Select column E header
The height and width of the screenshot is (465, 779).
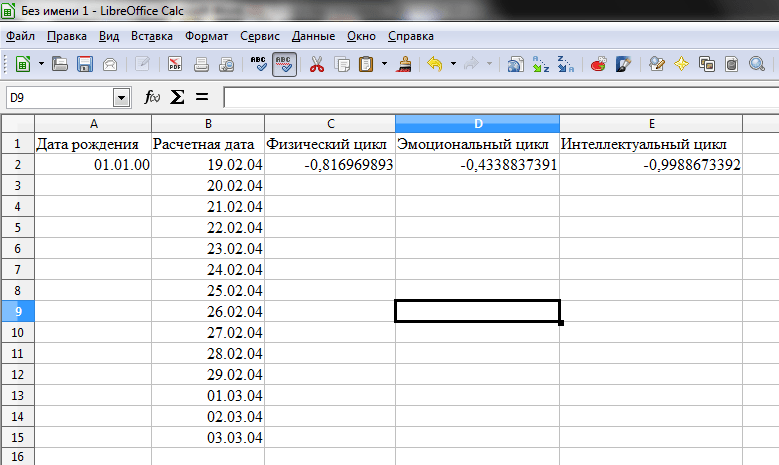tap(651, 124)
